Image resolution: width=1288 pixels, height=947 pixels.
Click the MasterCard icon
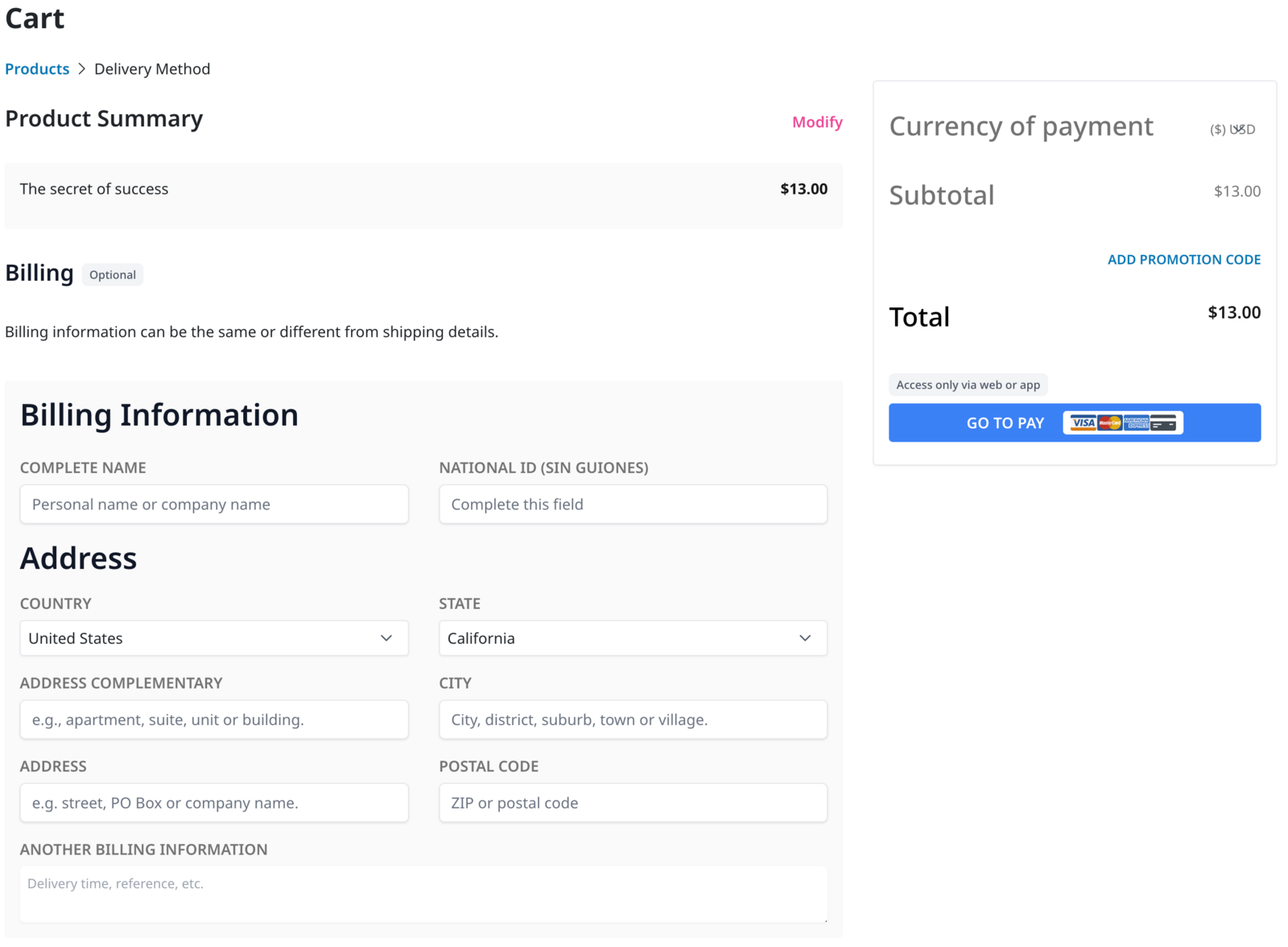coord(1110,422)
